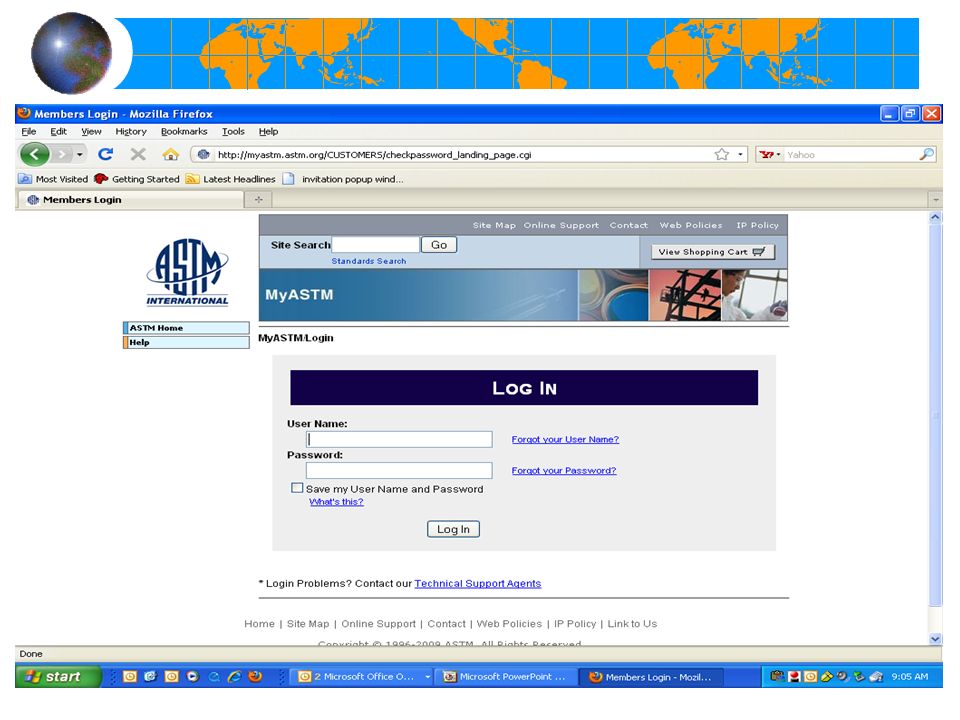Open the Technical Support Agents link

coord(478,583)
